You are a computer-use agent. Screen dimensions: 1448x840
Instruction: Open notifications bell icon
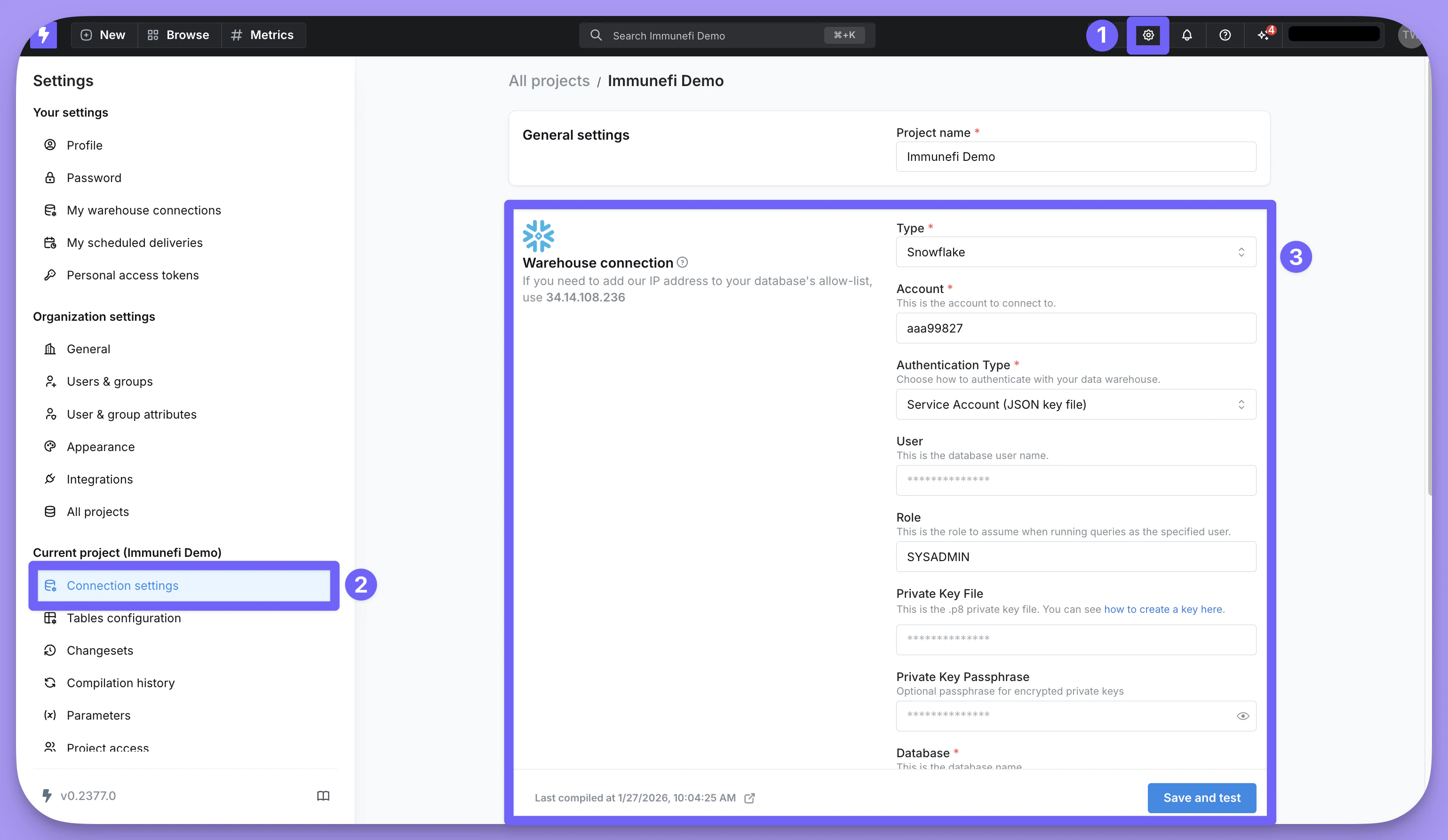pos(1186,35)
